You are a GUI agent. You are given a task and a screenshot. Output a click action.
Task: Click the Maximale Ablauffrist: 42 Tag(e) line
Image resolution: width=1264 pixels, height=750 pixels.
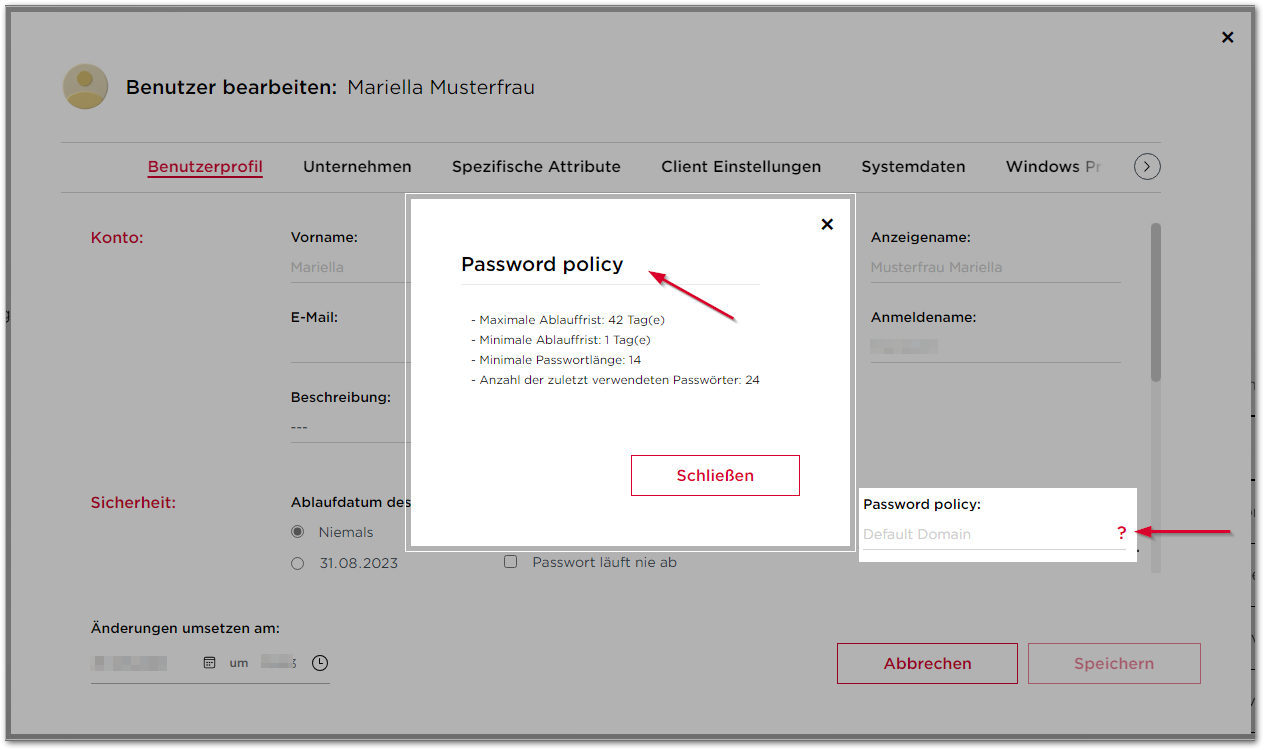click(568, 320)
